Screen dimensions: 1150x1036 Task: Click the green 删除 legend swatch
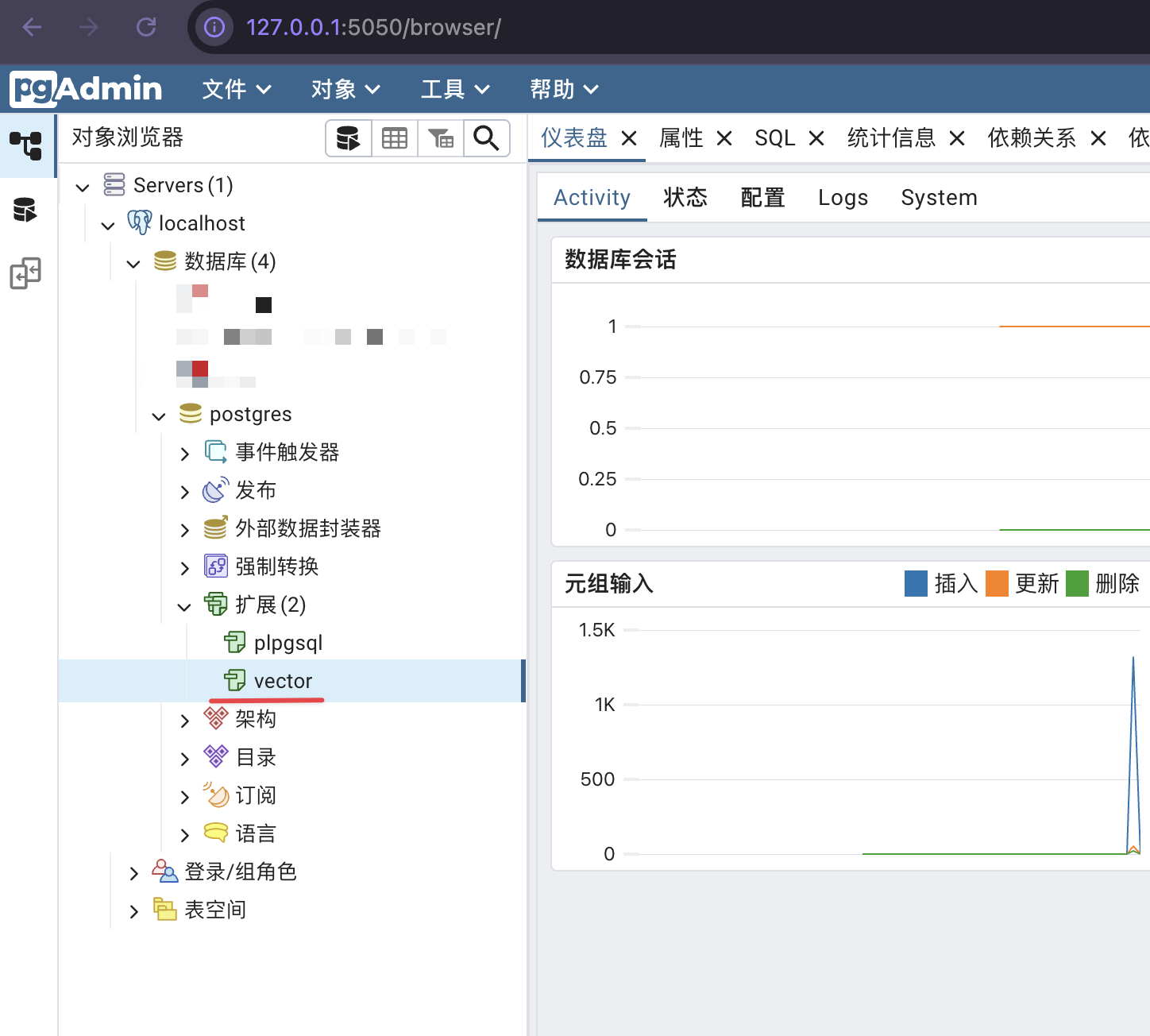1077,584
